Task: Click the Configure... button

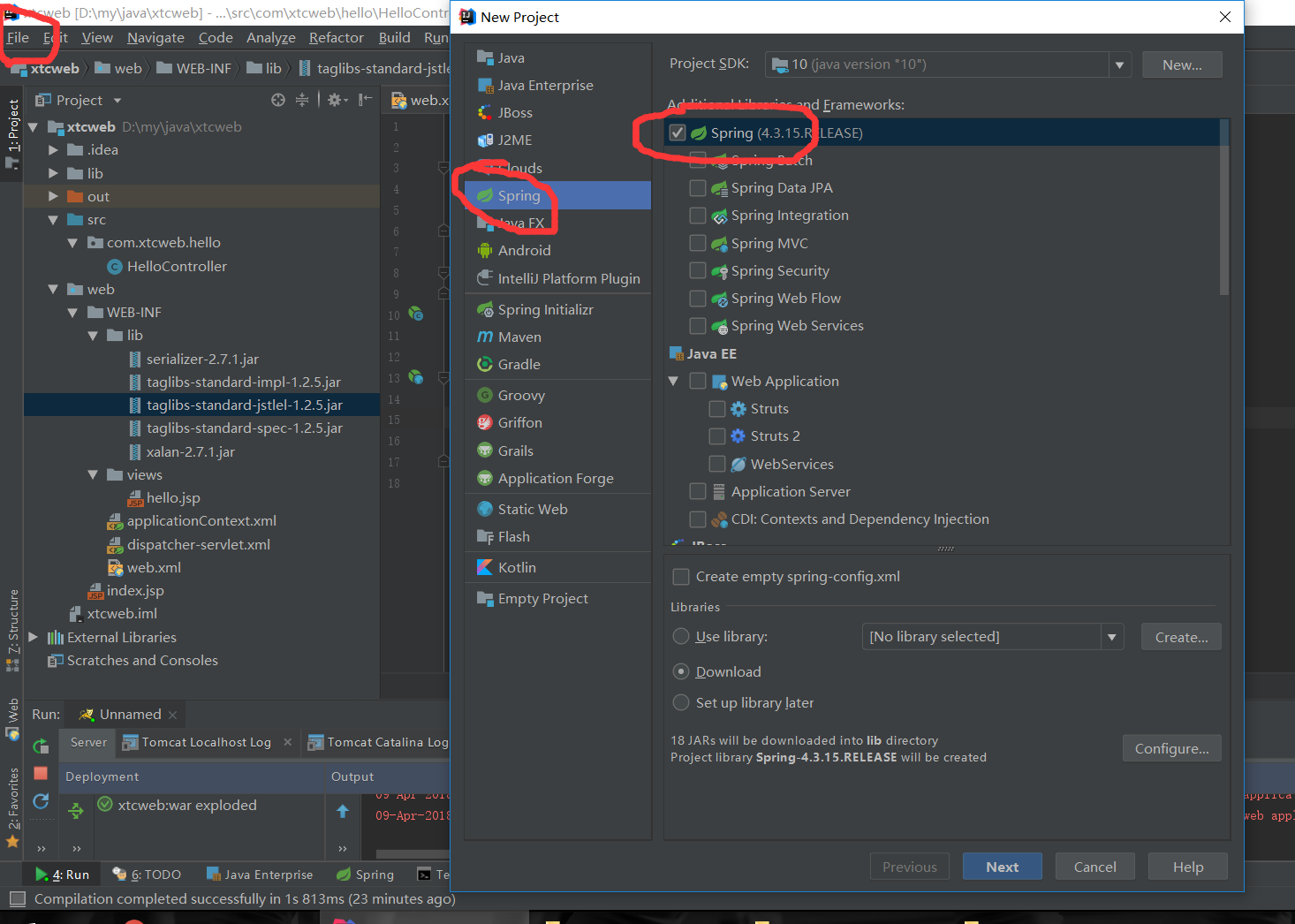Action: click(1171, 748)
